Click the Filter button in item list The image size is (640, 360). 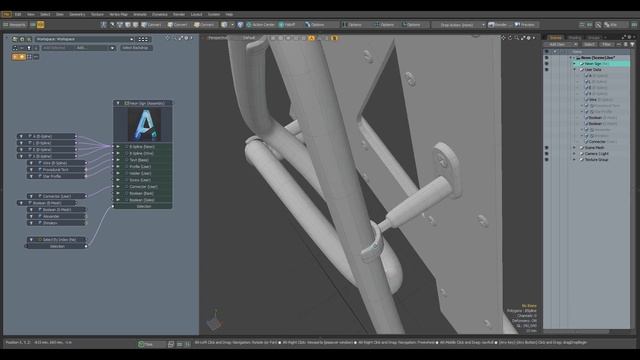pyautogui.click(x=607, y=44)
